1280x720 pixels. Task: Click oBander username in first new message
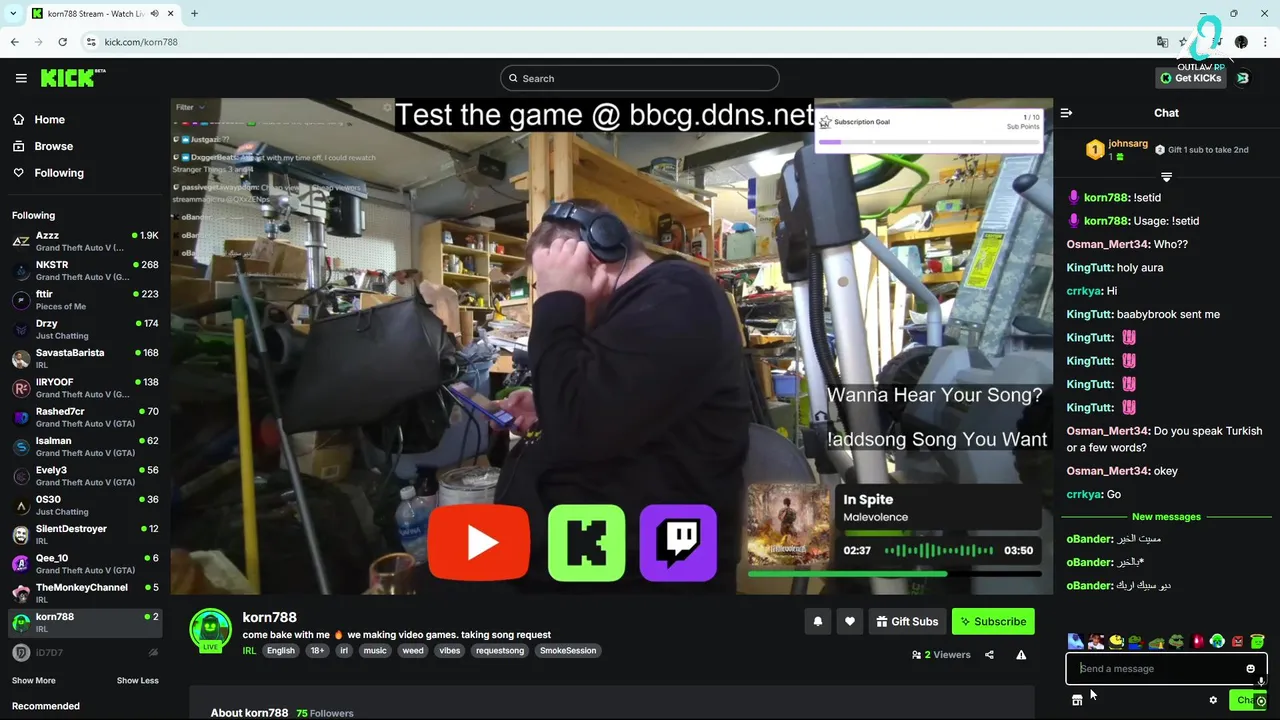click(1090, 539)
